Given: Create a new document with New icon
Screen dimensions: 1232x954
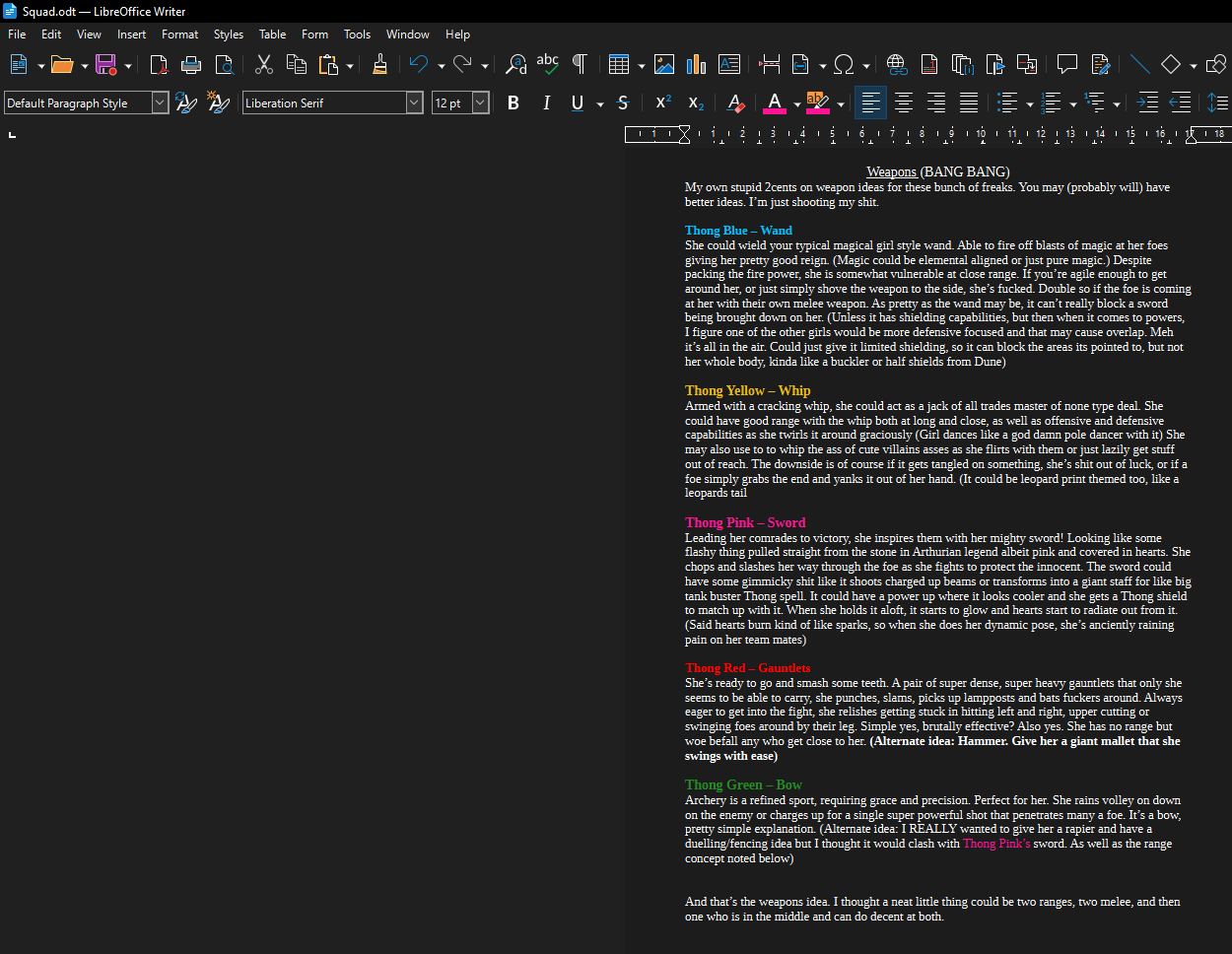Looking at the screenshot, I should click(19, 64).
